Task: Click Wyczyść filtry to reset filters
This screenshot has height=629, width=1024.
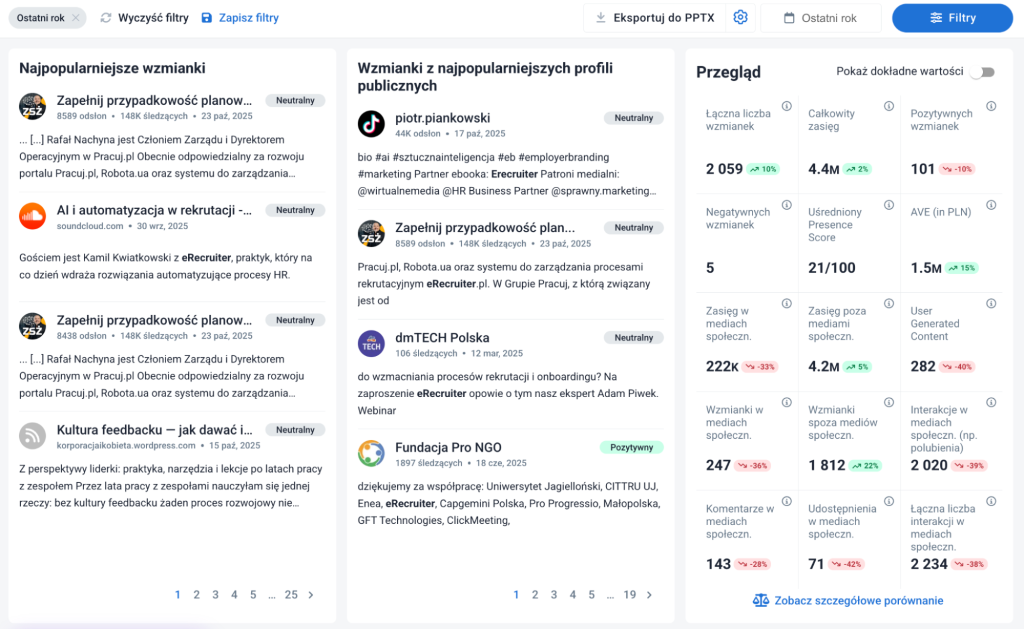Action: pos(144,18)
